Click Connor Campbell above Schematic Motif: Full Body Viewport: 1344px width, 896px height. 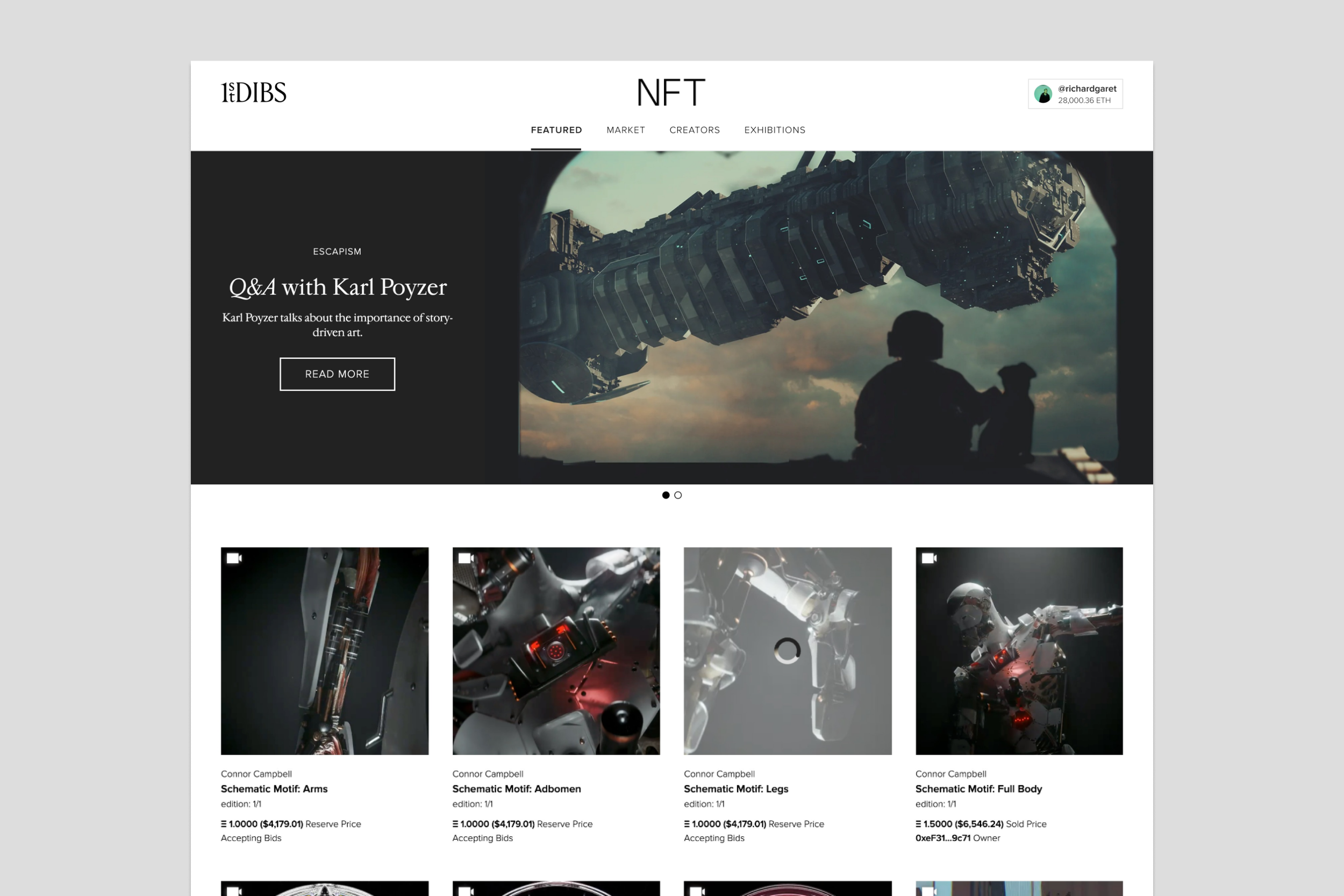click(950, 773)
